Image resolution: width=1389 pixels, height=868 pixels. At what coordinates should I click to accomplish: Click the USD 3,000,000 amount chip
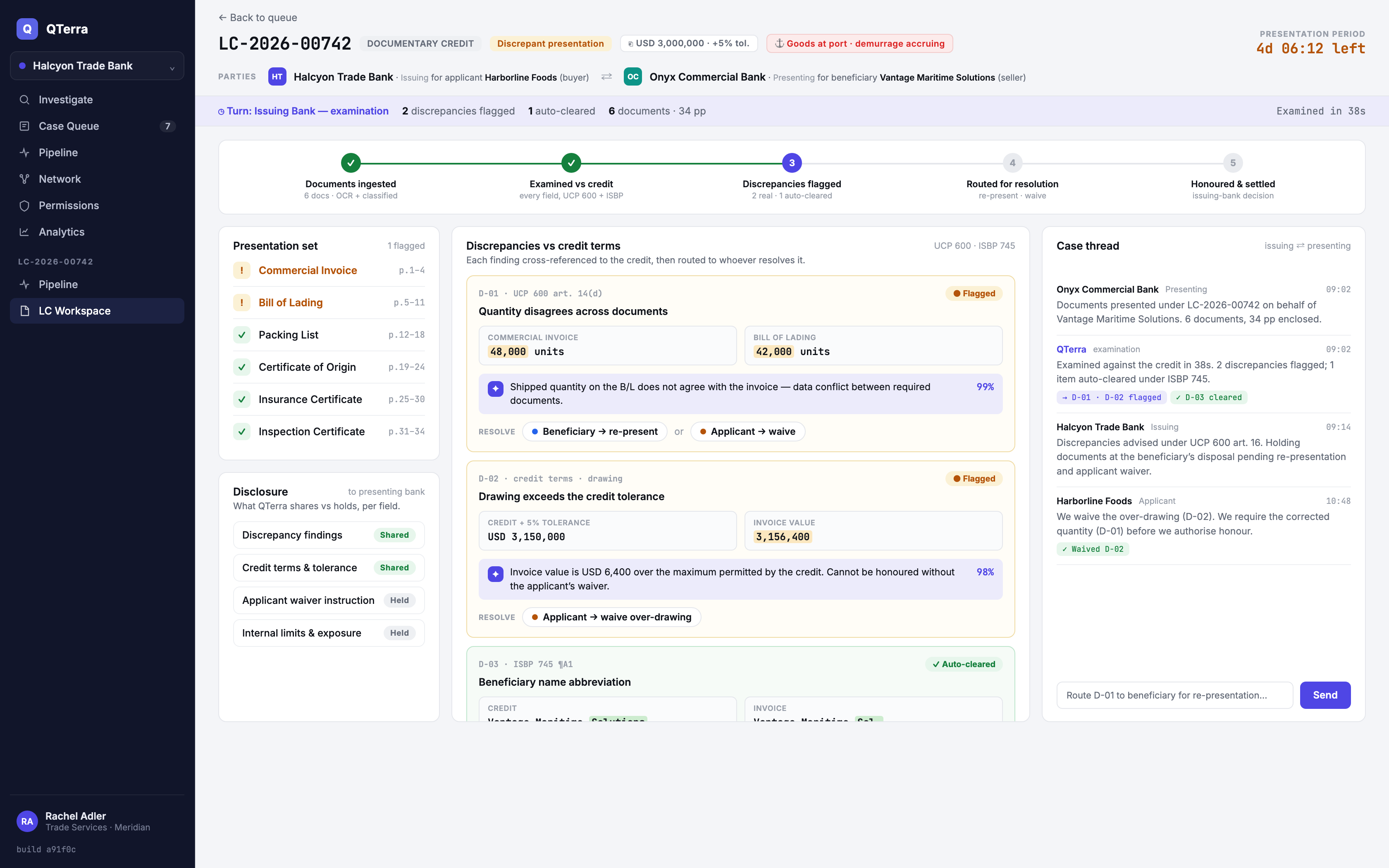[689, 44]
